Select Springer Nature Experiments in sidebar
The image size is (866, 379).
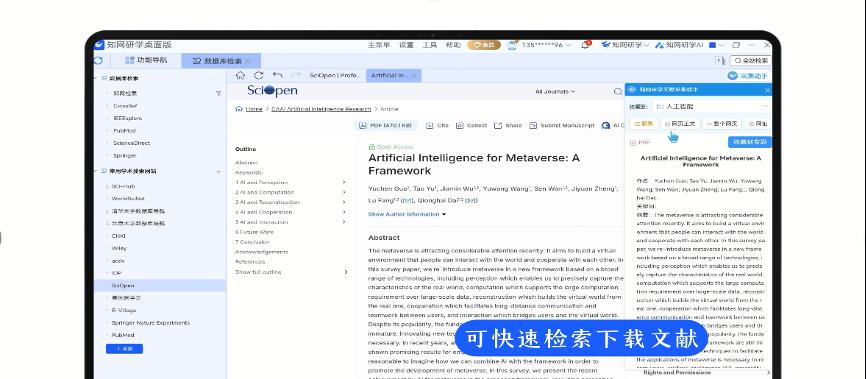pyautogui.click(x=150, y=323)
